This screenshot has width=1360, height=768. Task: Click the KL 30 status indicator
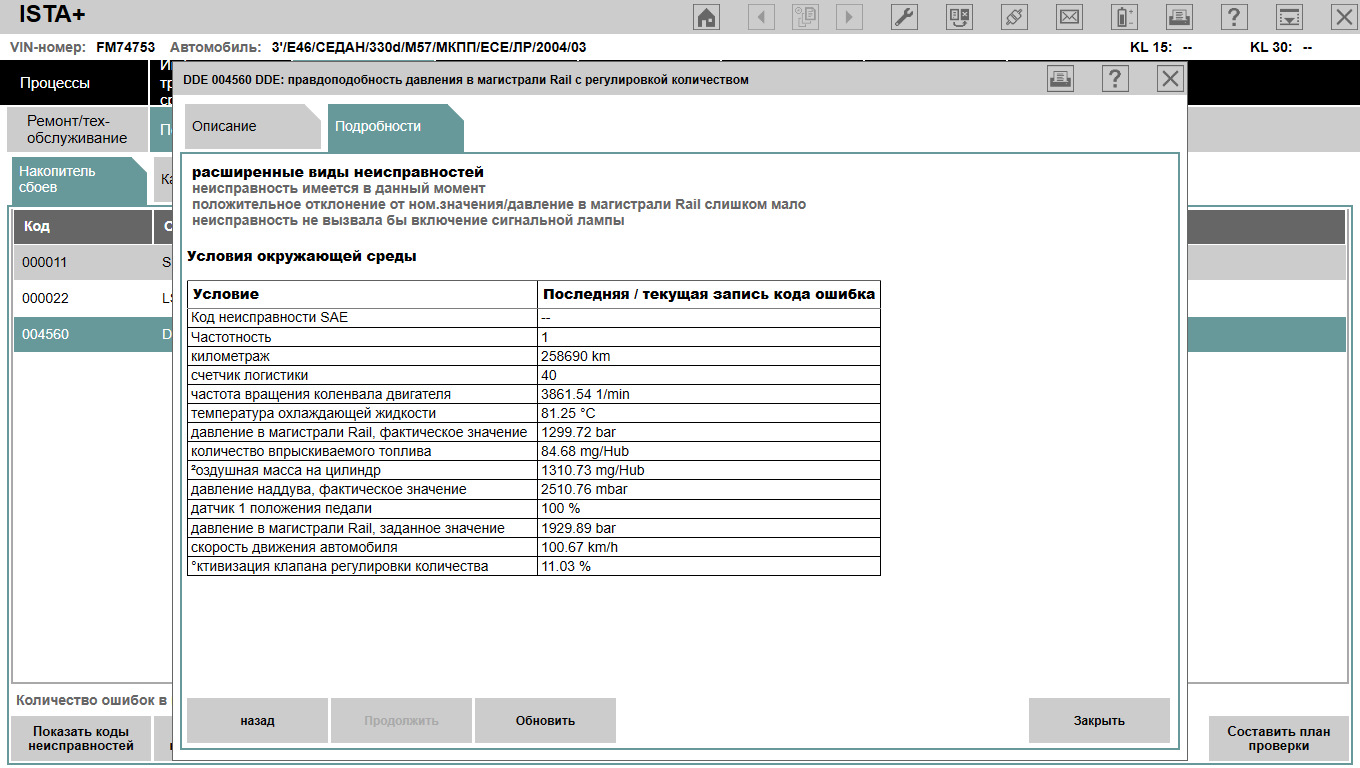click(x=1281, y=47)
